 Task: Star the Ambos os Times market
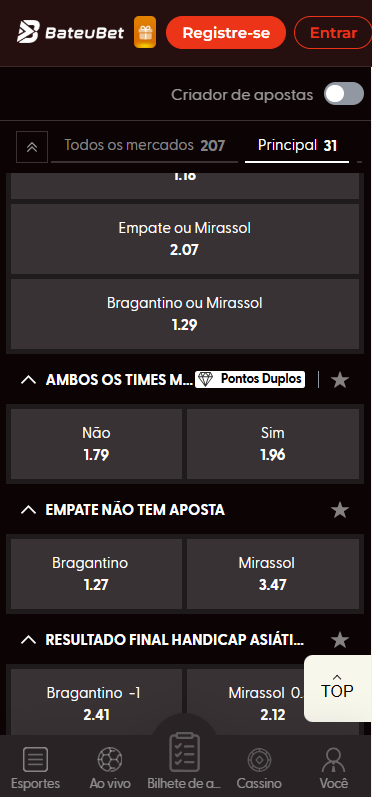pyautogui.click(x=339, y=380)
